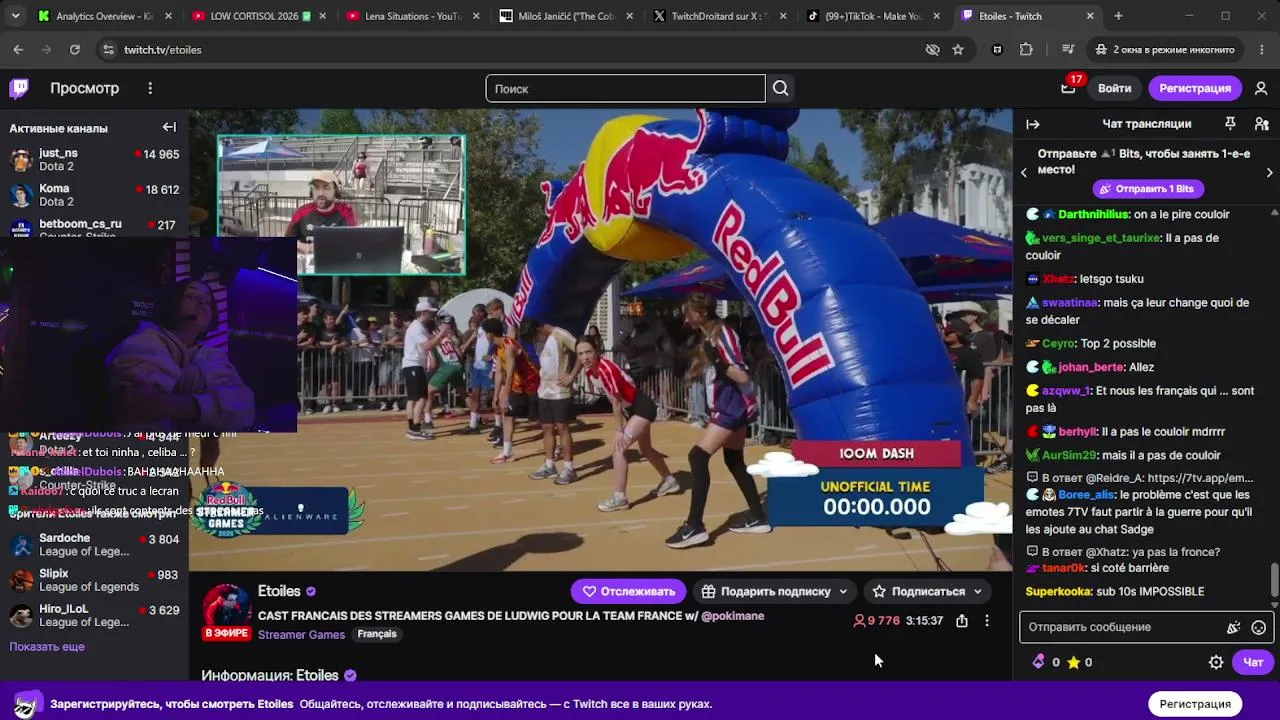Click the Чат send button

coord(1253,662)
